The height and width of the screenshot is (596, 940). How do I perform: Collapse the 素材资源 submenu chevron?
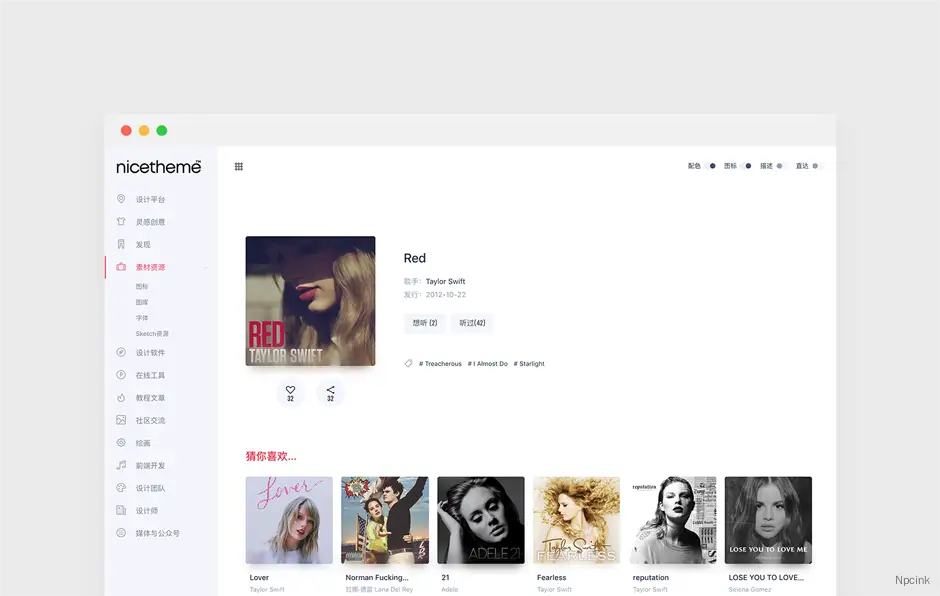206,267
